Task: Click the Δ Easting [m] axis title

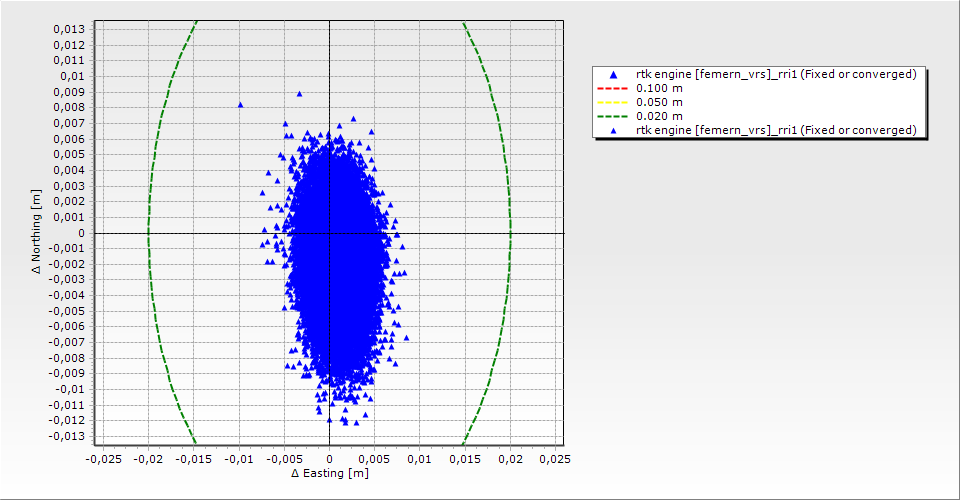Action: coord(329,473)
